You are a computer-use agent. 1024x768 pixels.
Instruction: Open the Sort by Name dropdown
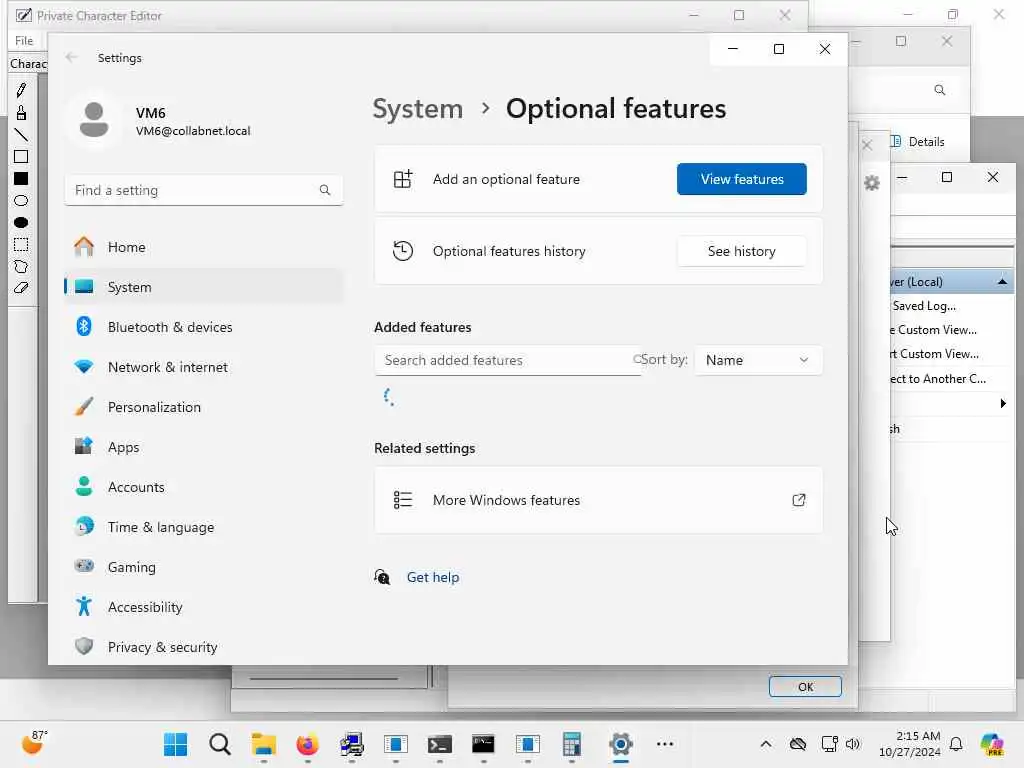pos(758,360)
